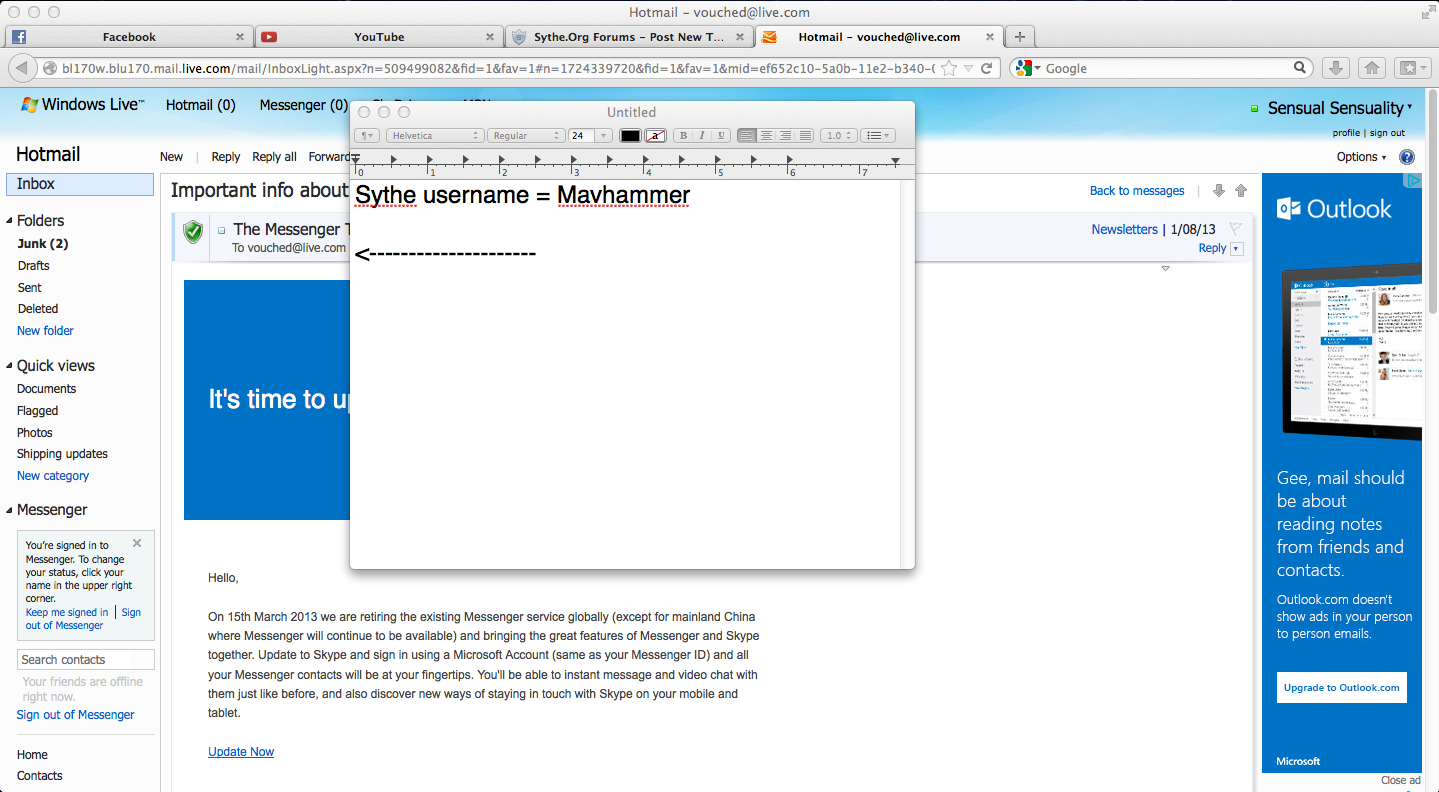Open the list bullets dropdown
Screen dimensions: 1439x792
click(x=878, y=136)
